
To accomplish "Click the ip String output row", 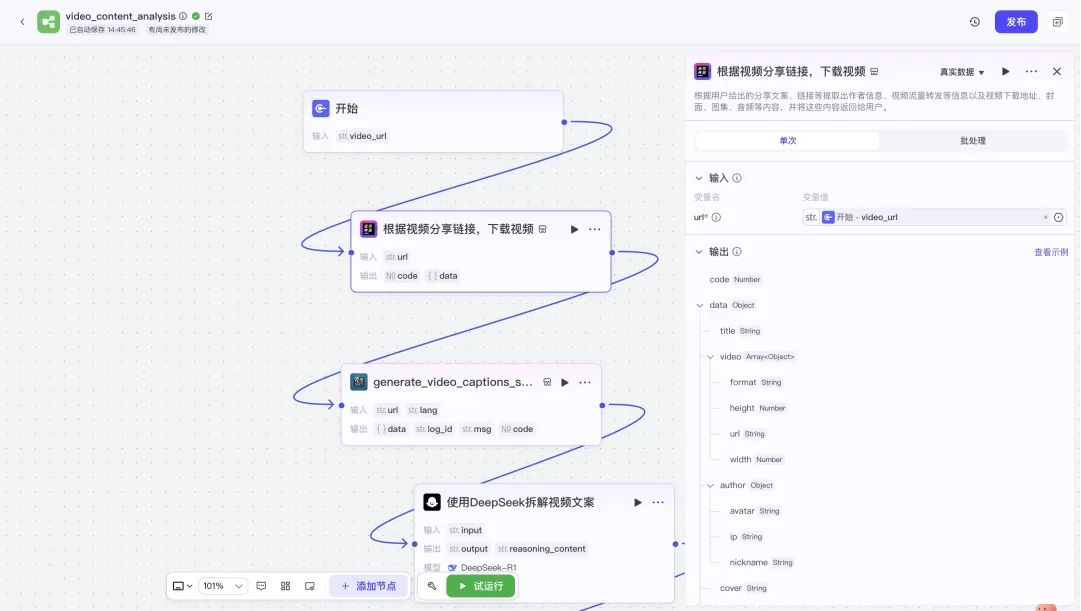I will point(746,537).
